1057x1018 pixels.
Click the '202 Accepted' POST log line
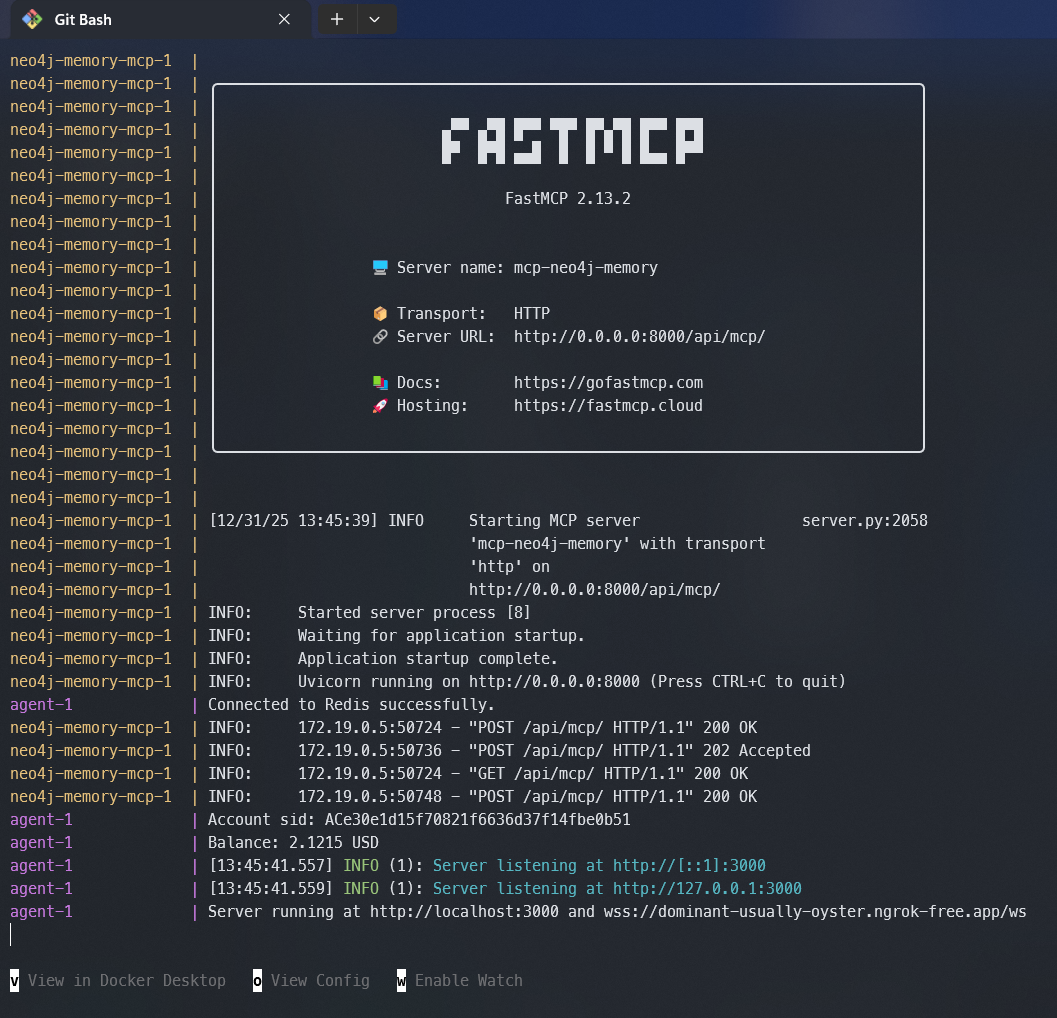pyautogui.click(x=509, y=750)
